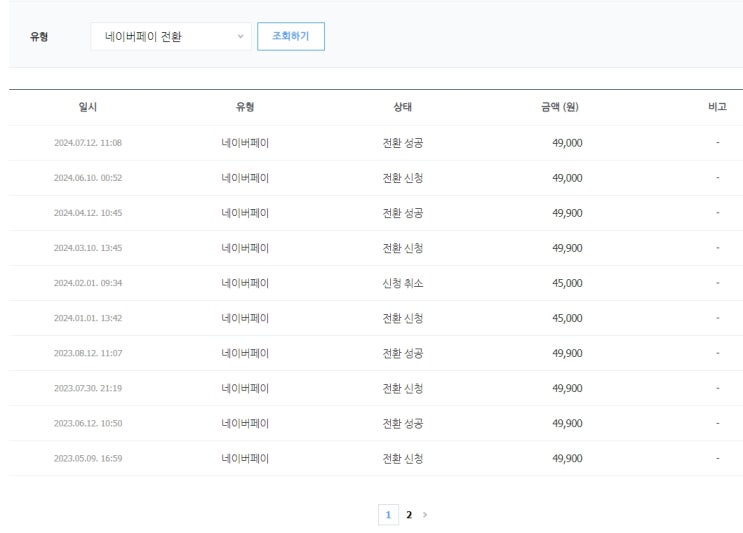743x533 pixels.
Task: Go to page 2 of results
Action: point(408,514)
